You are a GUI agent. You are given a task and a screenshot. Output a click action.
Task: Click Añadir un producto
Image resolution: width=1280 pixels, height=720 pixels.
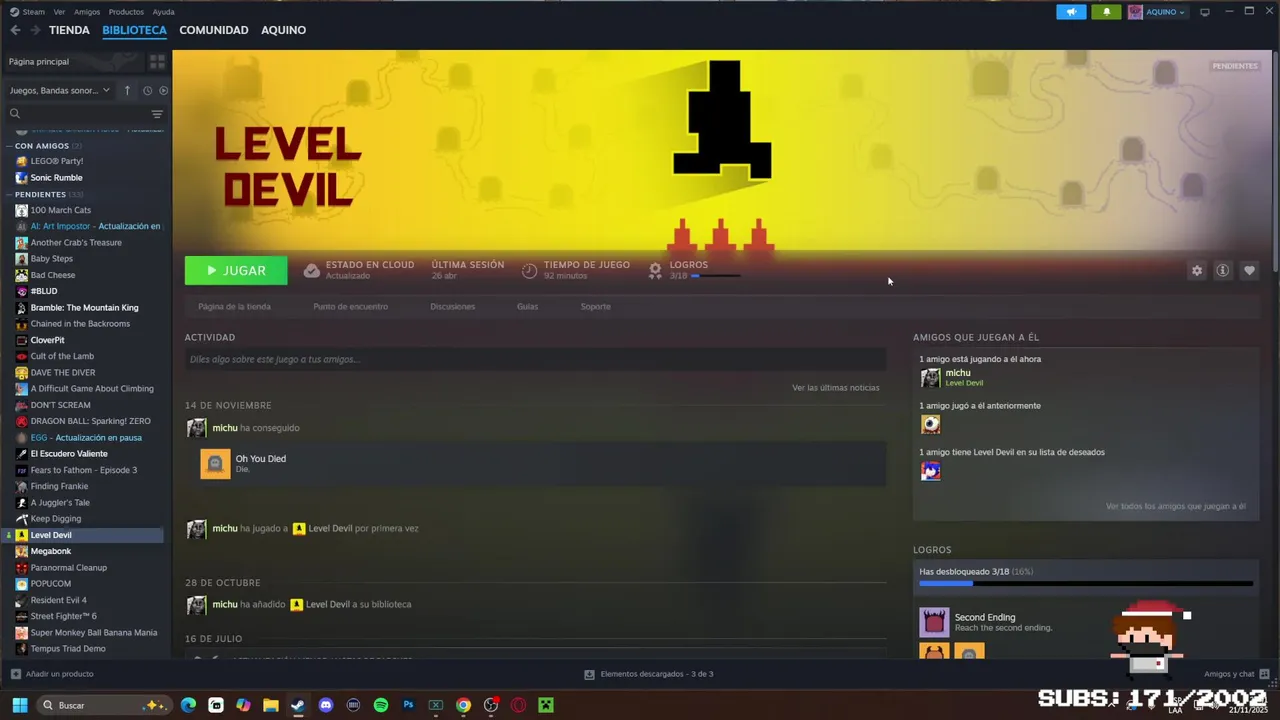pos(52,674)
